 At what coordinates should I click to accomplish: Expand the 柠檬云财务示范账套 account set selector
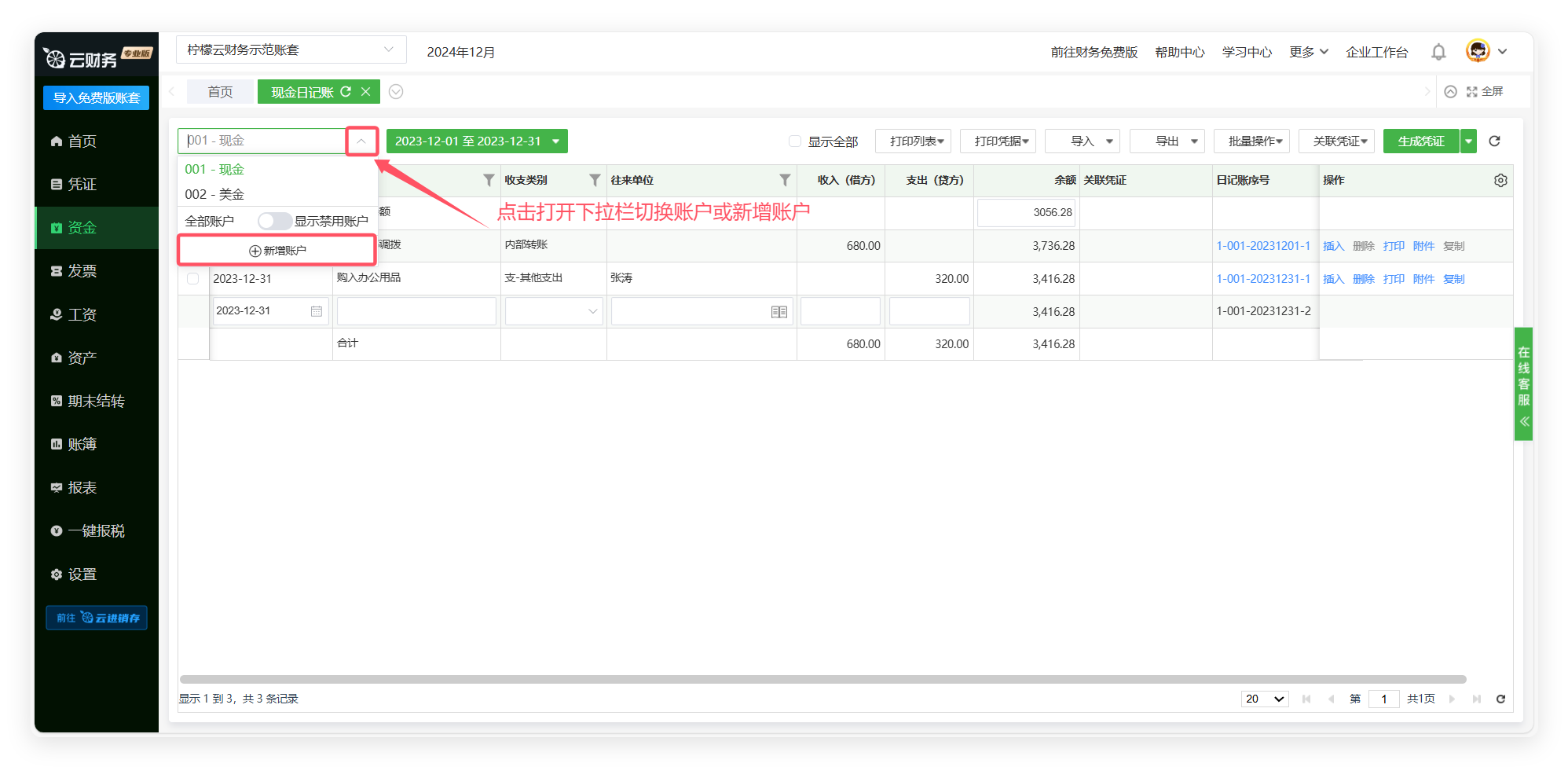click(x=291, y=50)
